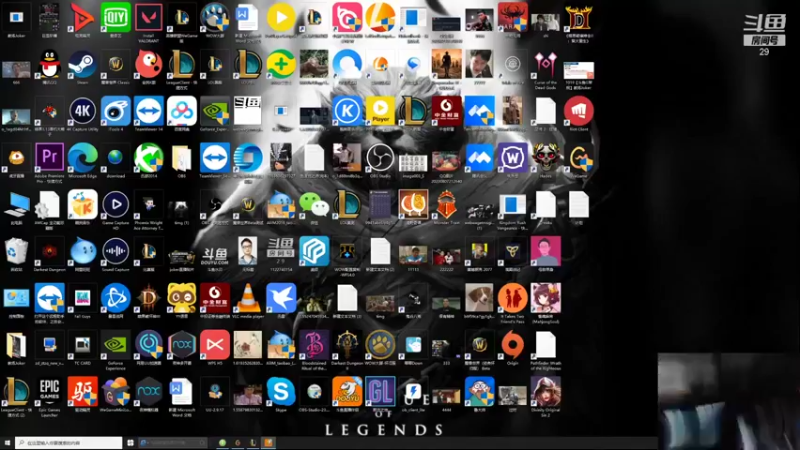This screenshot has width=800, height=450.
Task: Launch the Fall Guys shortcut
Action: (x=83, y=298)
